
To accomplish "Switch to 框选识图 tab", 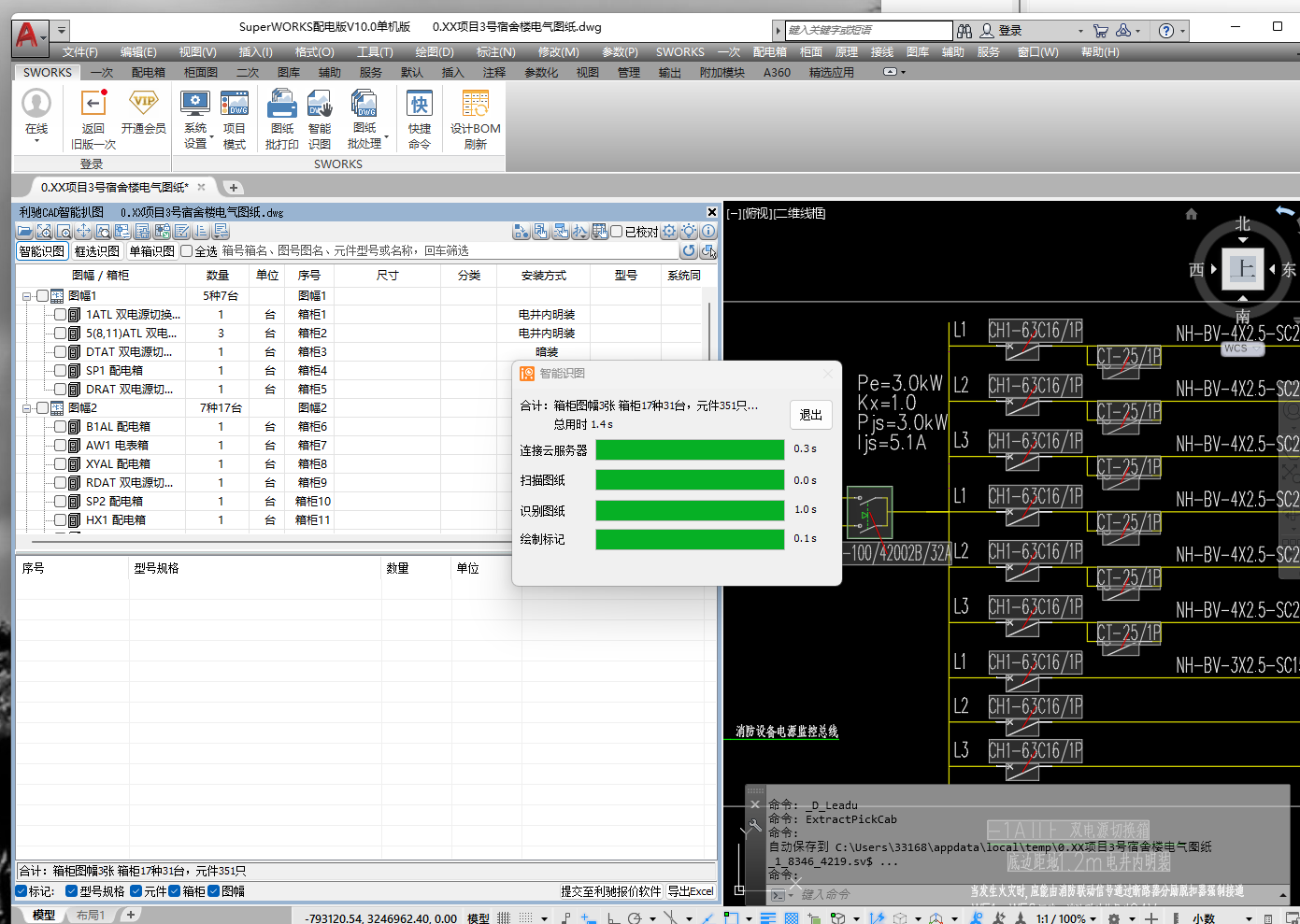I will pos(97,251).
